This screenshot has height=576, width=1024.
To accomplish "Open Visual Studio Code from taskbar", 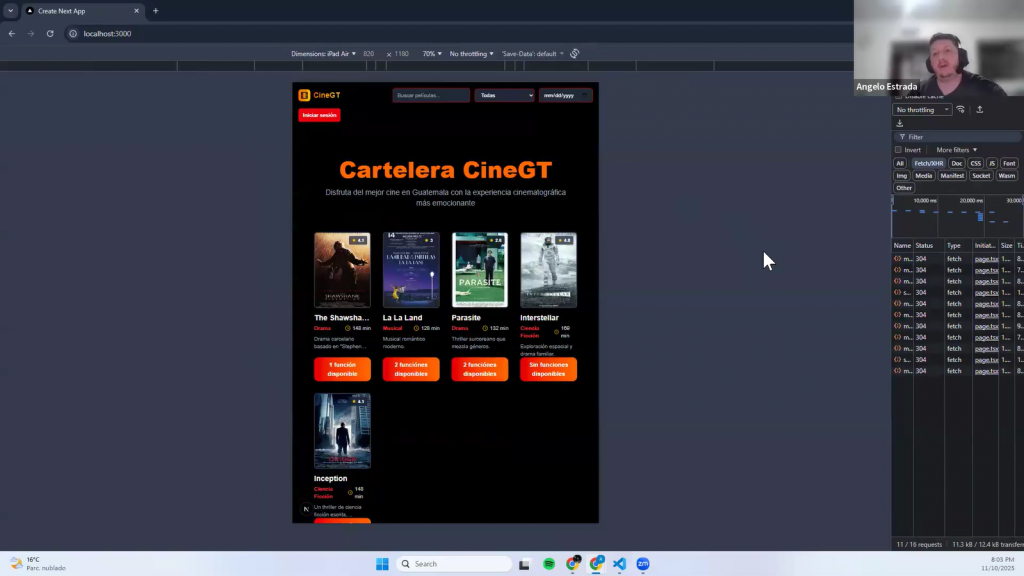I will tap(619, 564).
